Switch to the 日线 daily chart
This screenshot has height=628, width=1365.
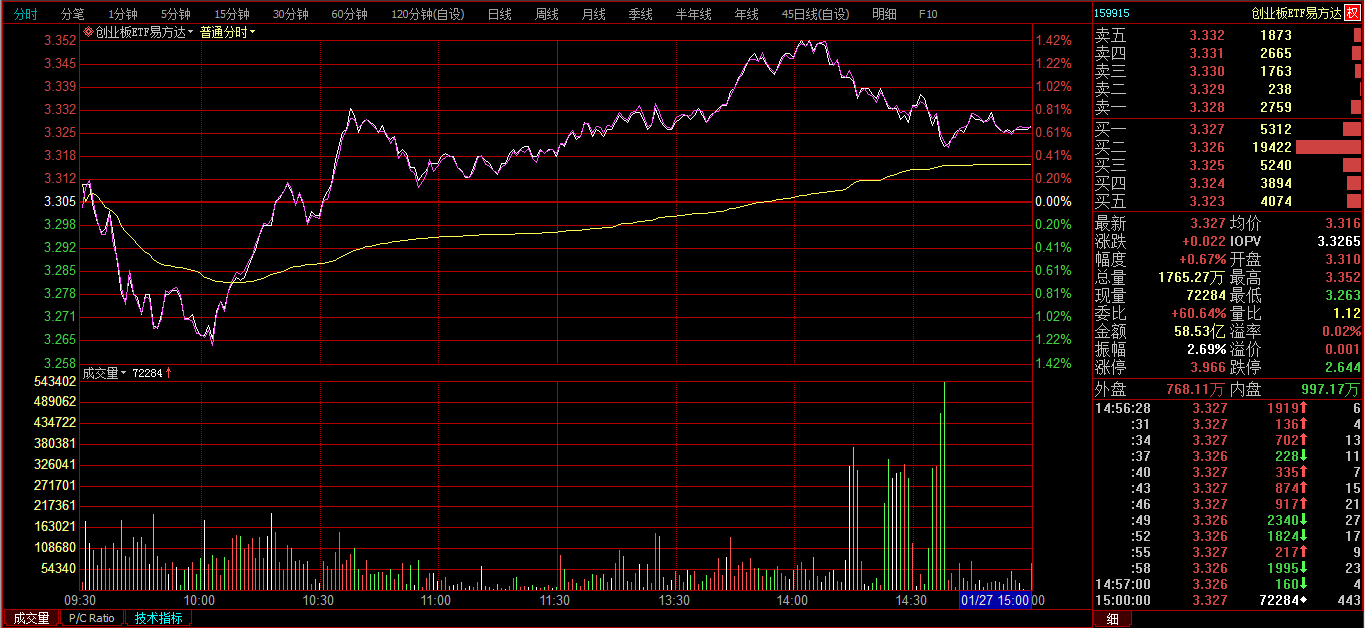[x=499, y=14]
